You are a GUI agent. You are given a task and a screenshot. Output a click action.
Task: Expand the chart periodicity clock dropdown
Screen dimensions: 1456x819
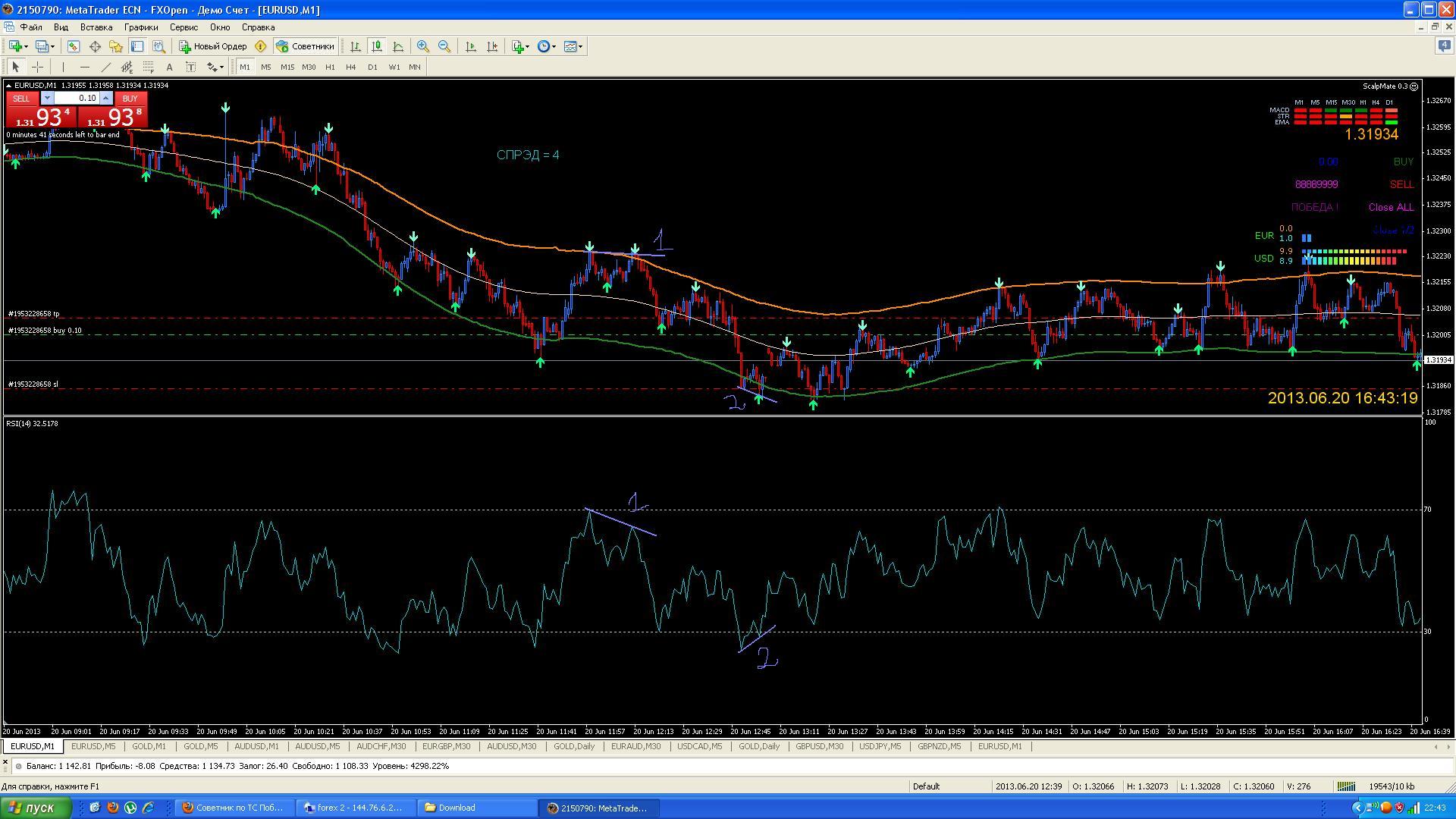(547, 46)
